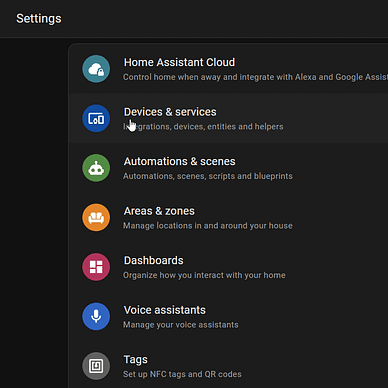Click 'Set up NFC tags and QR codes'
Image resolution: width=388 pixels, height=388 pixels.
[x=182, y=374]
